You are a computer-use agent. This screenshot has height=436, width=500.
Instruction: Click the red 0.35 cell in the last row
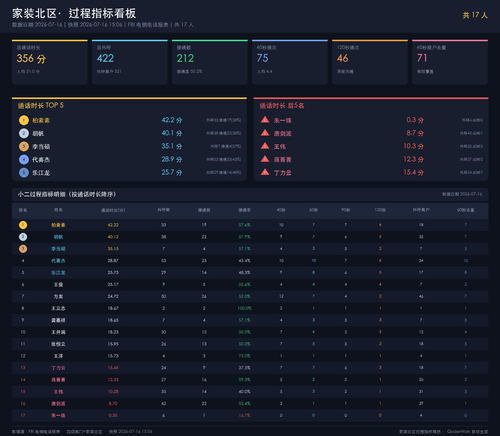(113, 416)
